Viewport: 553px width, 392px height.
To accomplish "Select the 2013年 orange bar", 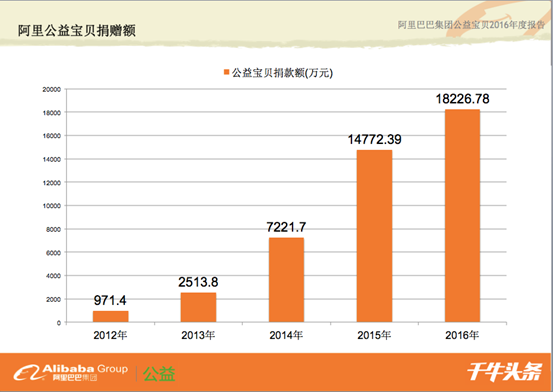I will point(198,307).
